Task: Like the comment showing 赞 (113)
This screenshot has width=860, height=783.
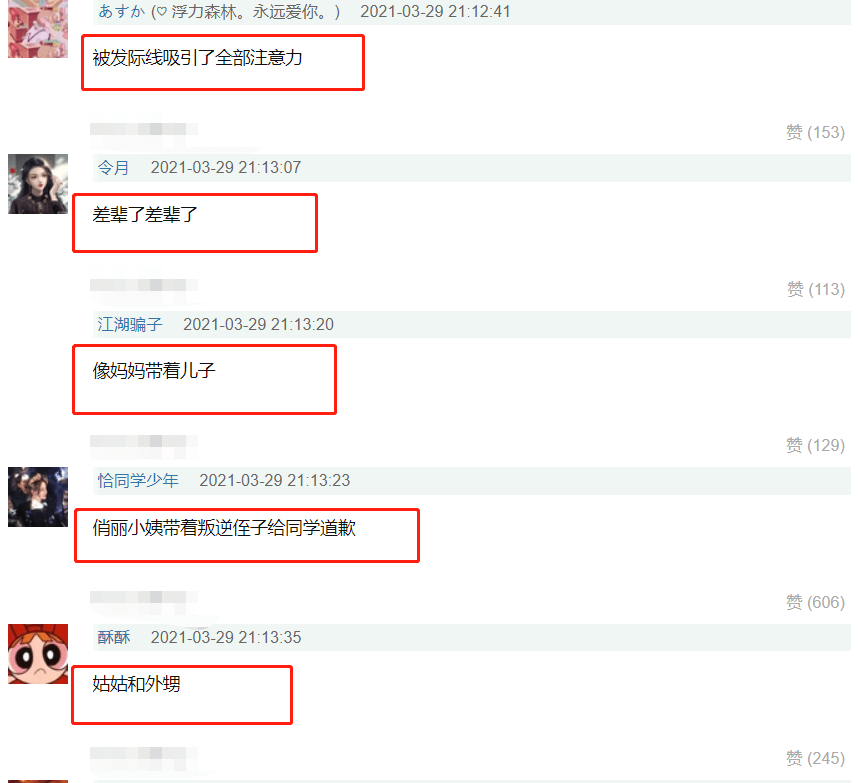Action: (815, 289)
